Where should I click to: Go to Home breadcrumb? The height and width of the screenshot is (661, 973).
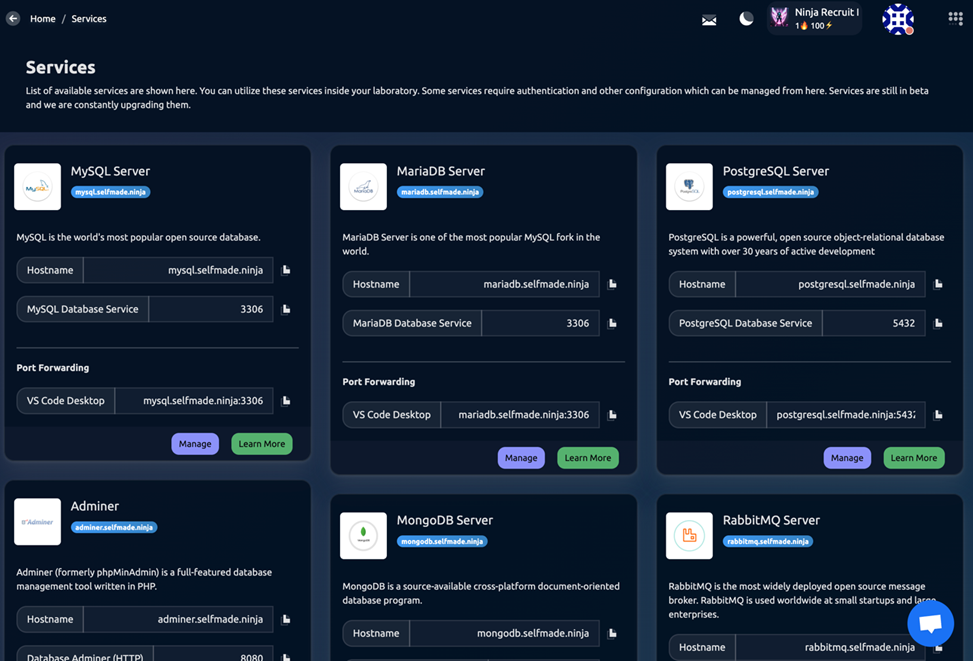(42, 19)
